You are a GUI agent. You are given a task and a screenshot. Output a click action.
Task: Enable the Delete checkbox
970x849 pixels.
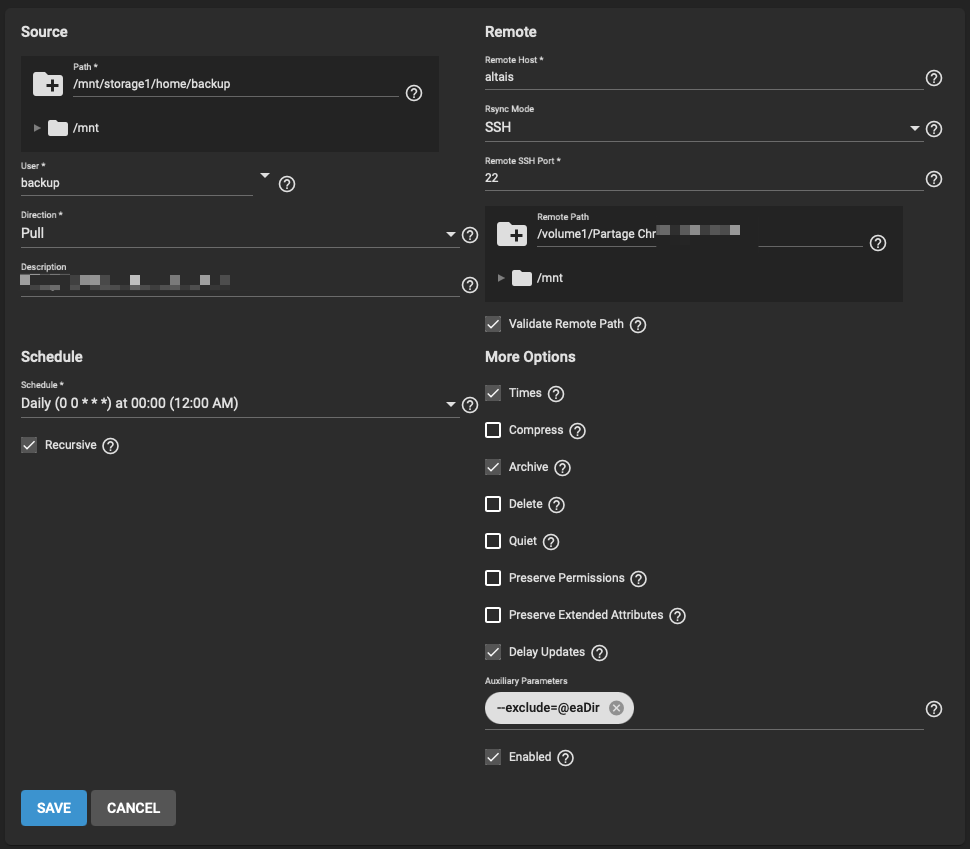point(493,504)
